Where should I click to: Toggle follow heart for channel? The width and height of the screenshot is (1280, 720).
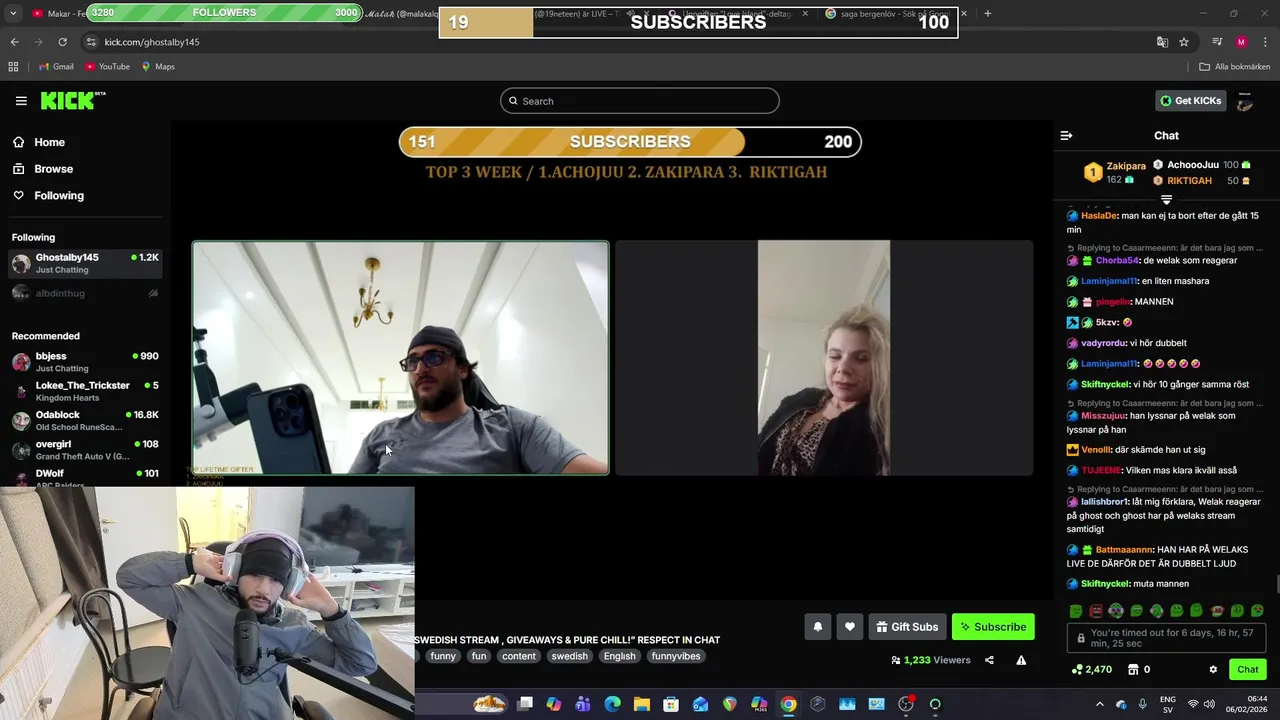(x=850, y=627)
